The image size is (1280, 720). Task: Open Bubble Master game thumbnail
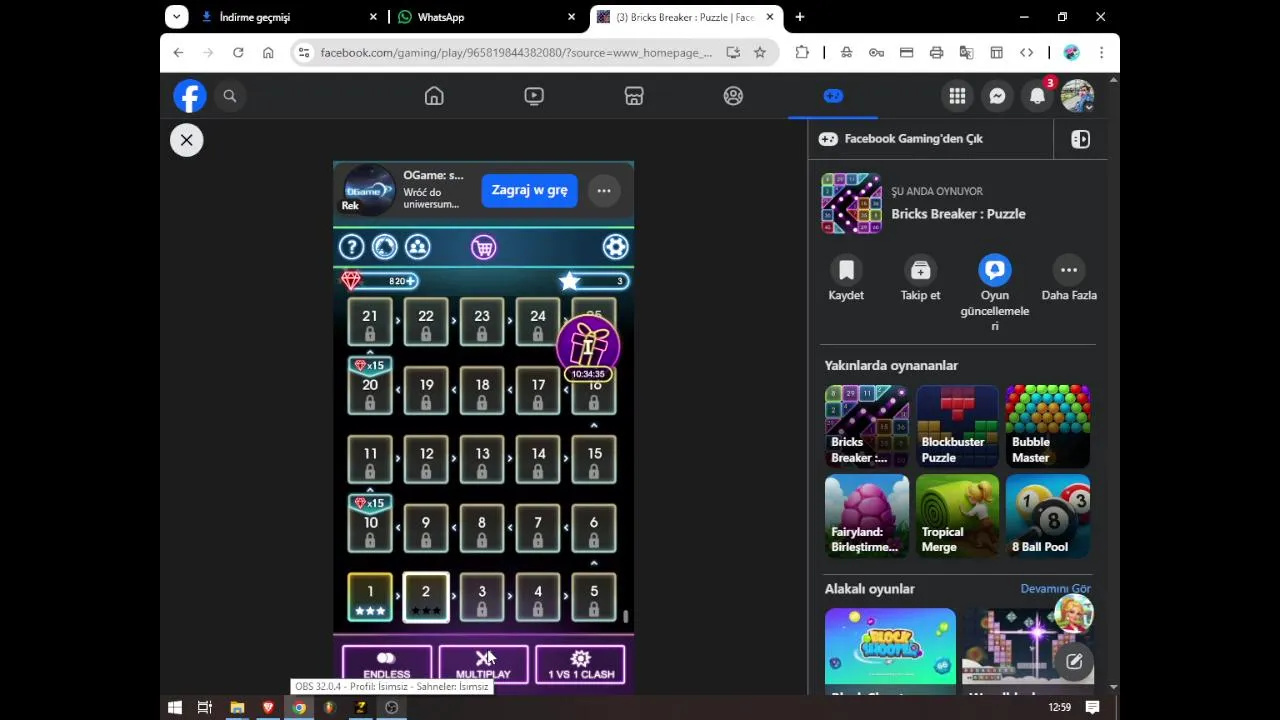(x=1047, y=426)
